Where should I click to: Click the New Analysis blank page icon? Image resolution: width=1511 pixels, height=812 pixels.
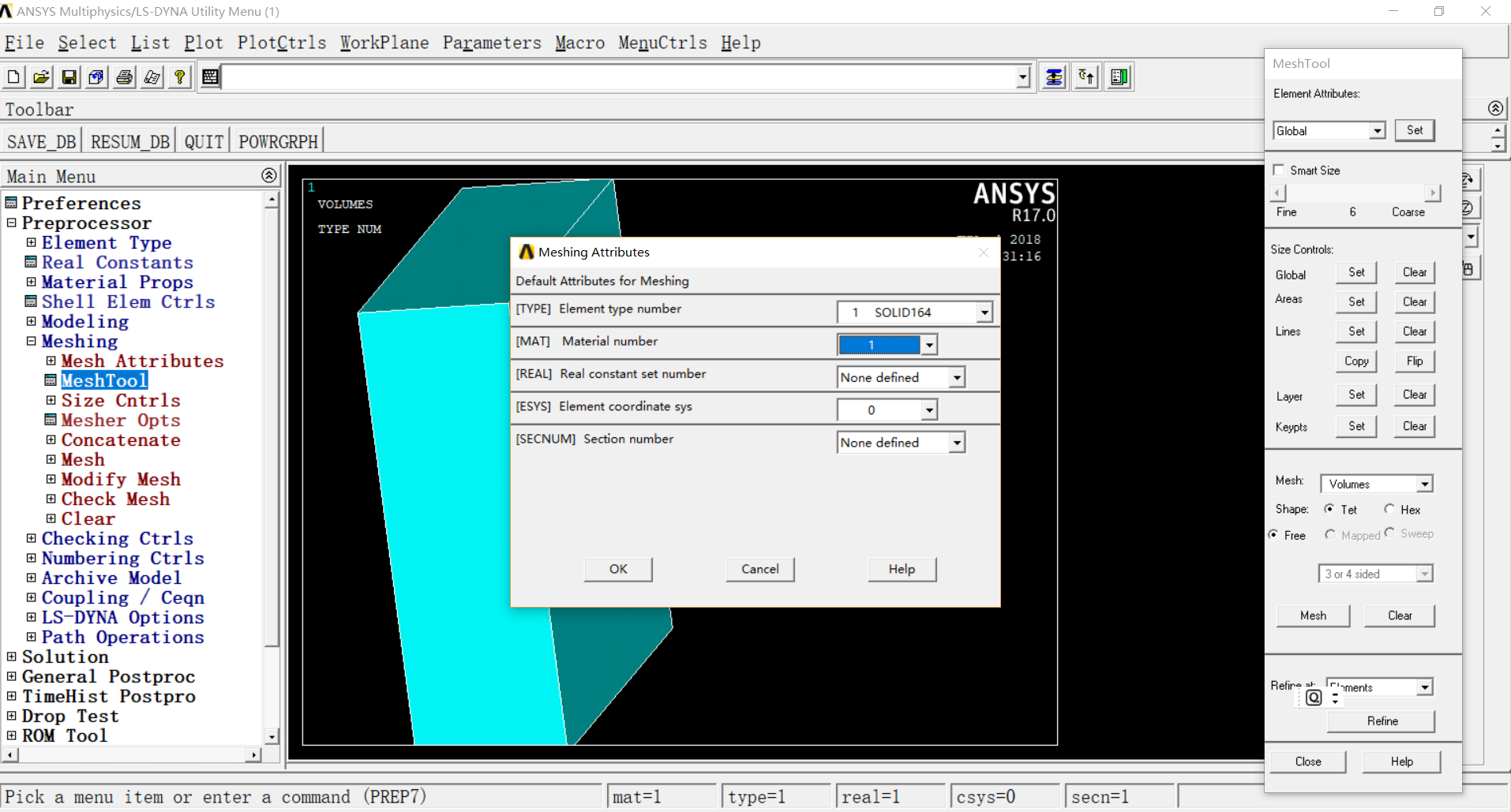pyautogui.click(x=13, y=77)
